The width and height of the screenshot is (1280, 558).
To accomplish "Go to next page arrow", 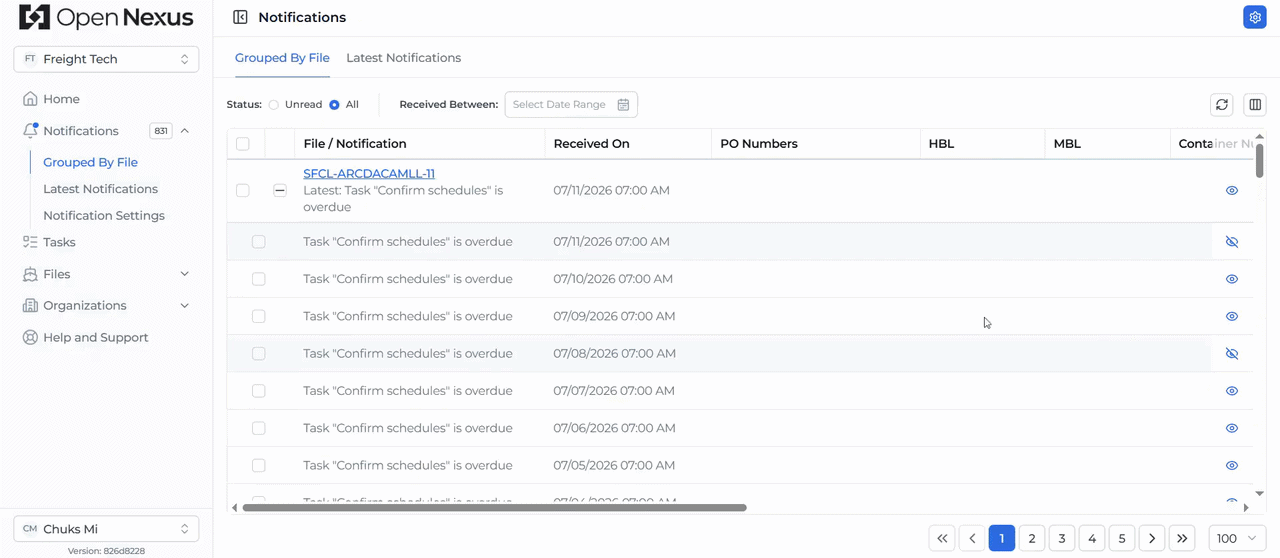I will [1152, 538].
